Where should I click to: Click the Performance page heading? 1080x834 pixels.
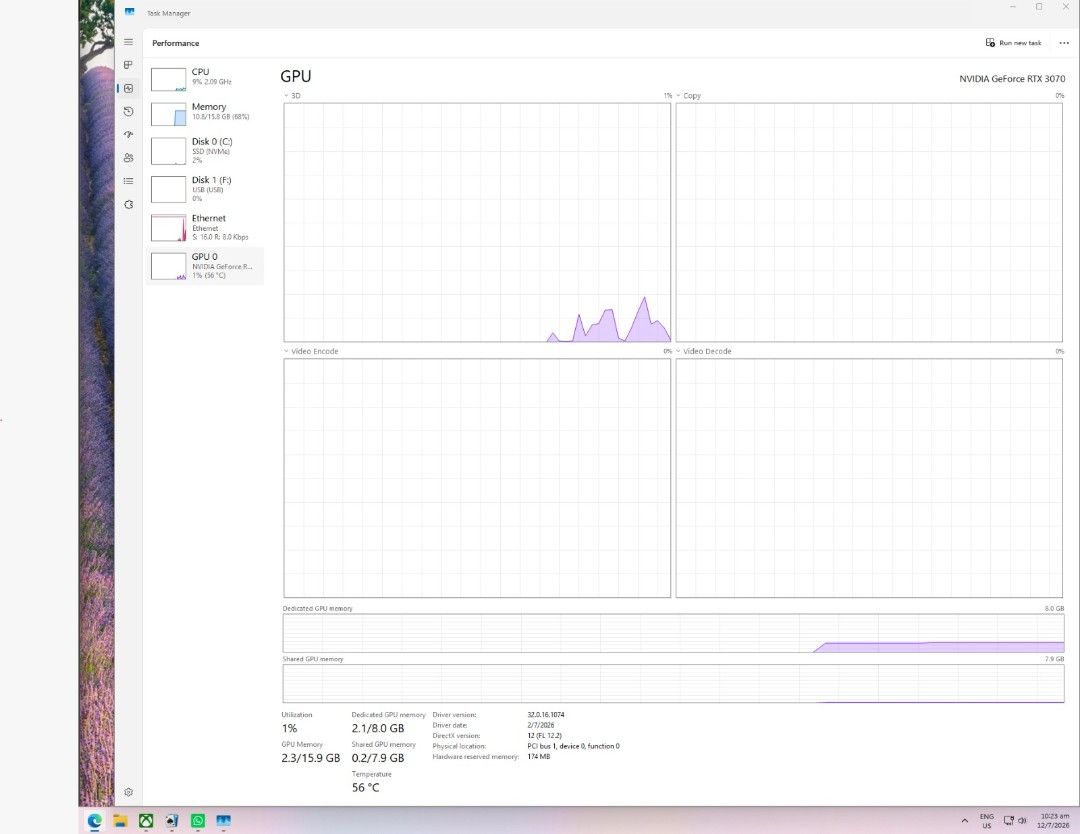coord(176,43)
